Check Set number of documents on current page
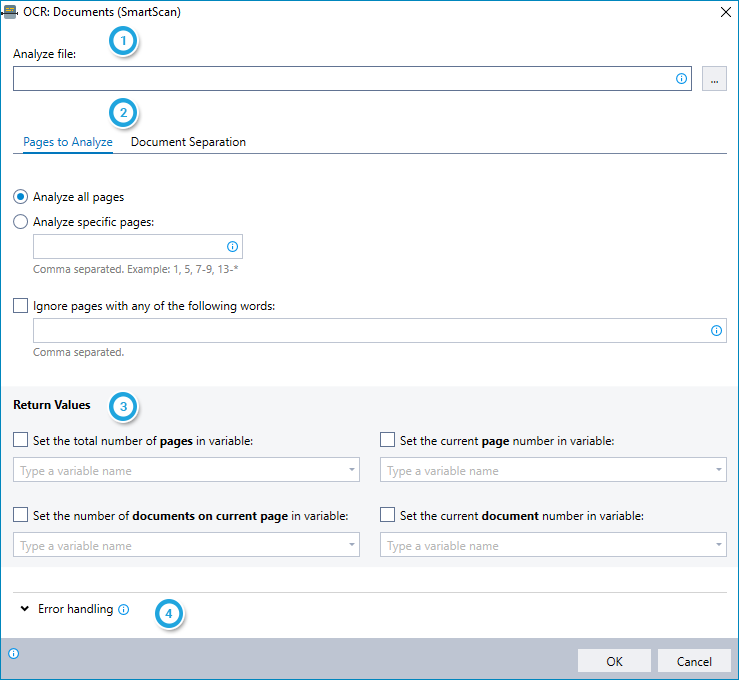 pyautogui.click(x=20, y=515)
